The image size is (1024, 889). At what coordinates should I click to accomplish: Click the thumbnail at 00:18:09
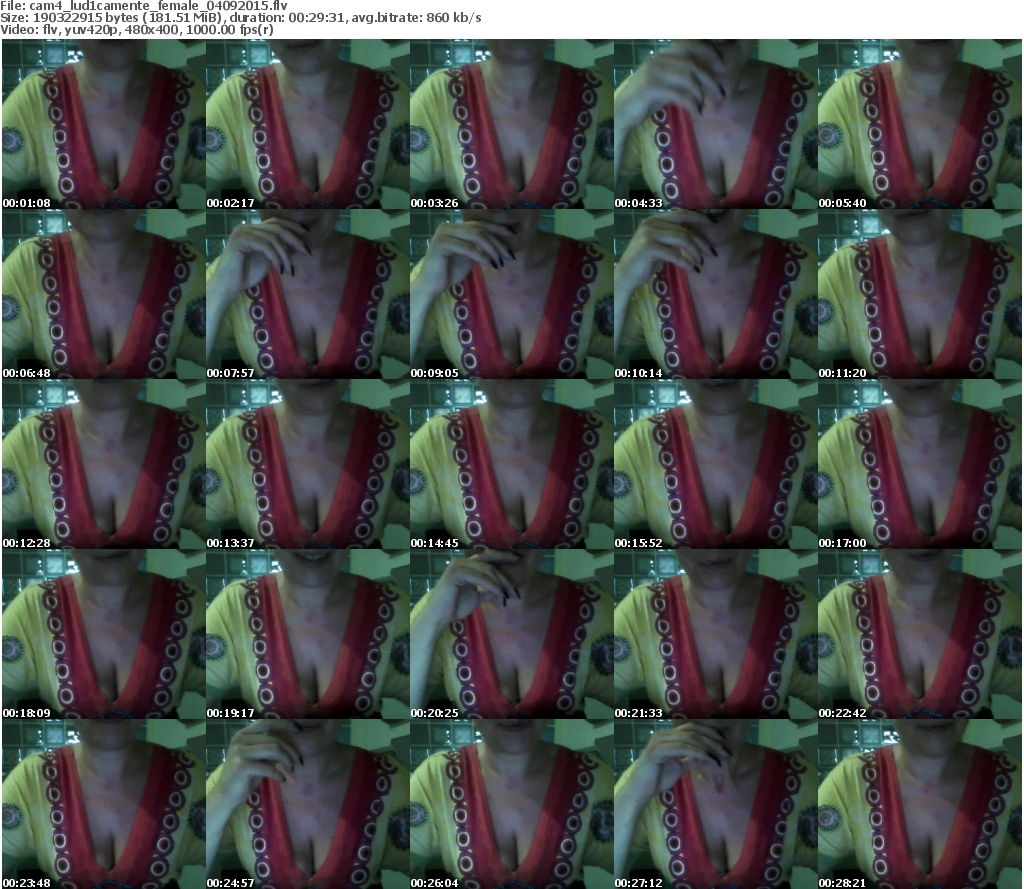click(103, 634)
